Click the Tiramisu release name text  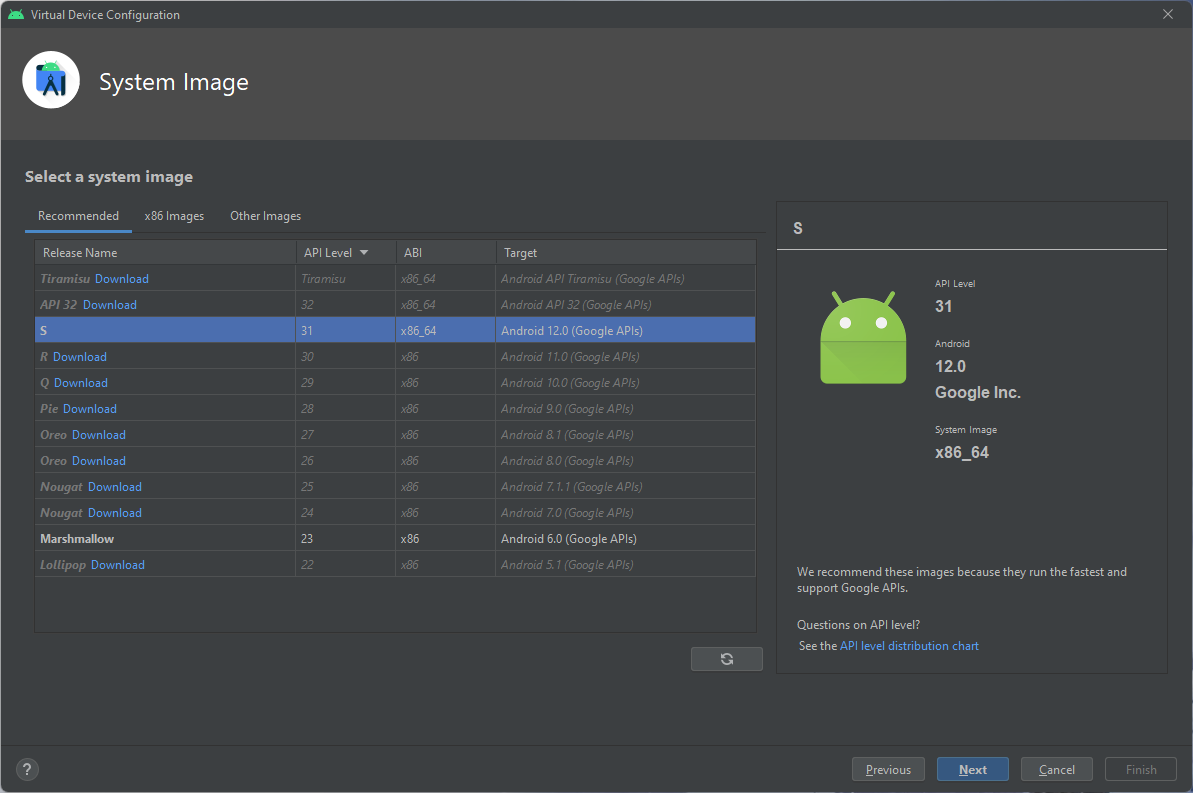(x=65, y=279)
